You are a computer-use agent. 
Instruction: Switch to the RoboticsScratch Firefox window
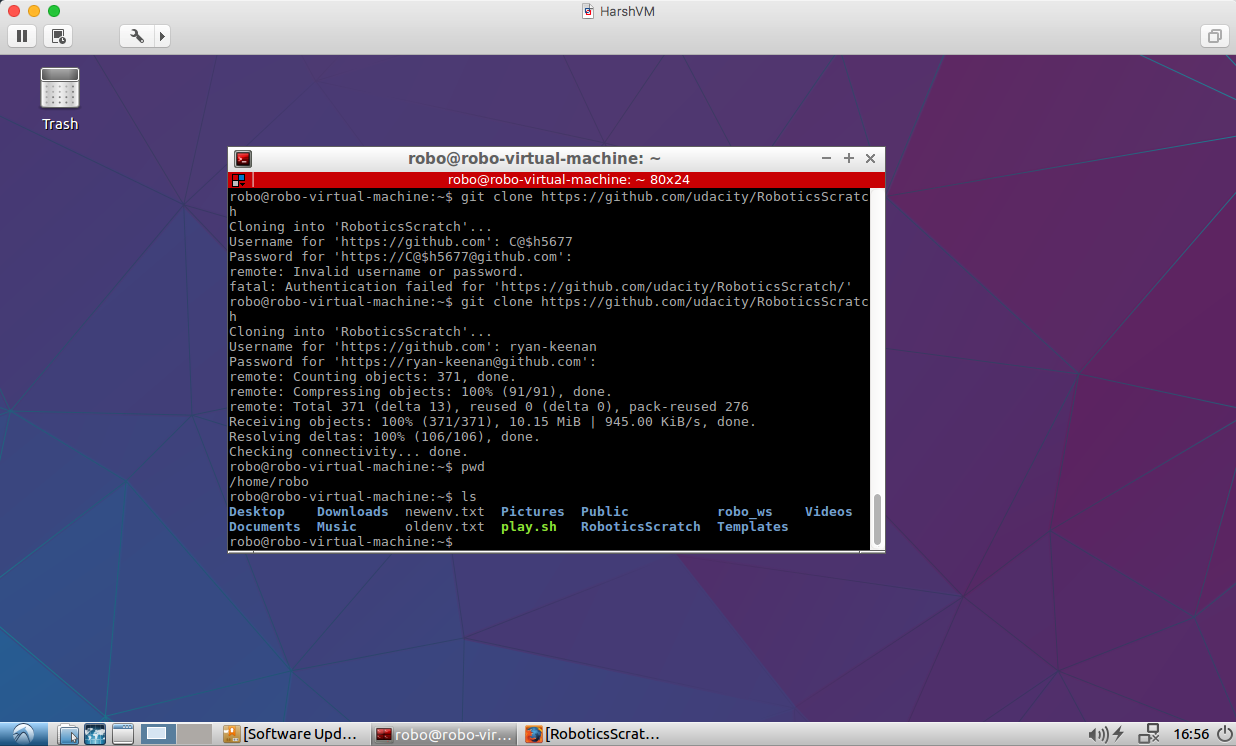[x=593, y=734]
